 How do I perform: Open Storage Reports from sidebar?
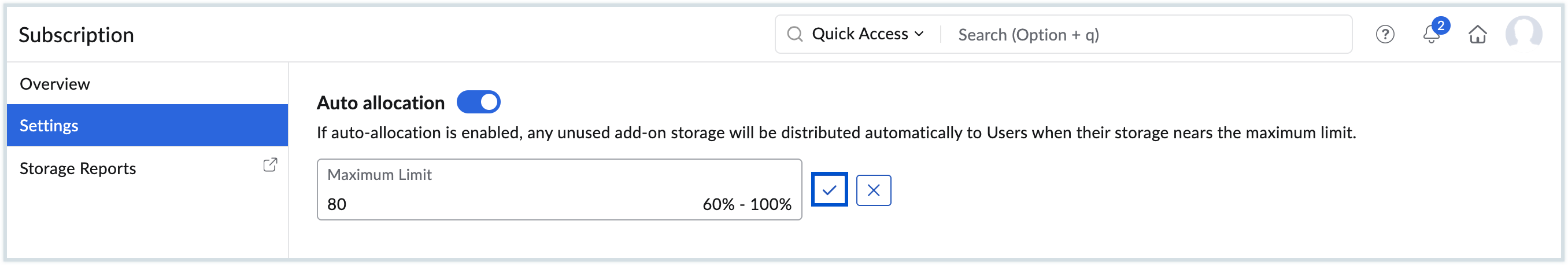78,168
